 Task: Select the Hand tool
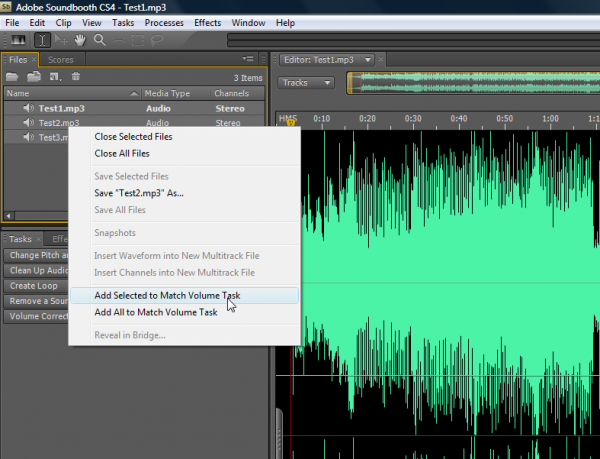point(80,40)
